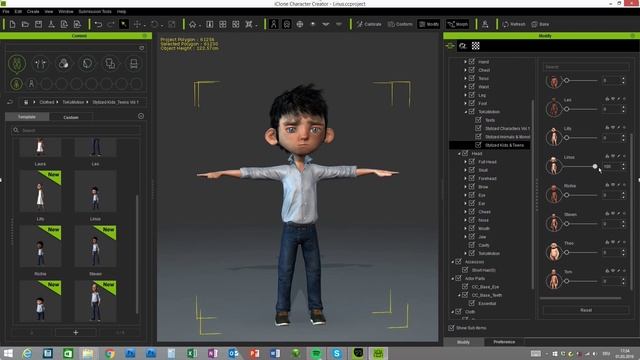Uncheck the Hand morph category checkbox
Image resolution: width=640 pixels, height=360 pixels.
point(472,62)
